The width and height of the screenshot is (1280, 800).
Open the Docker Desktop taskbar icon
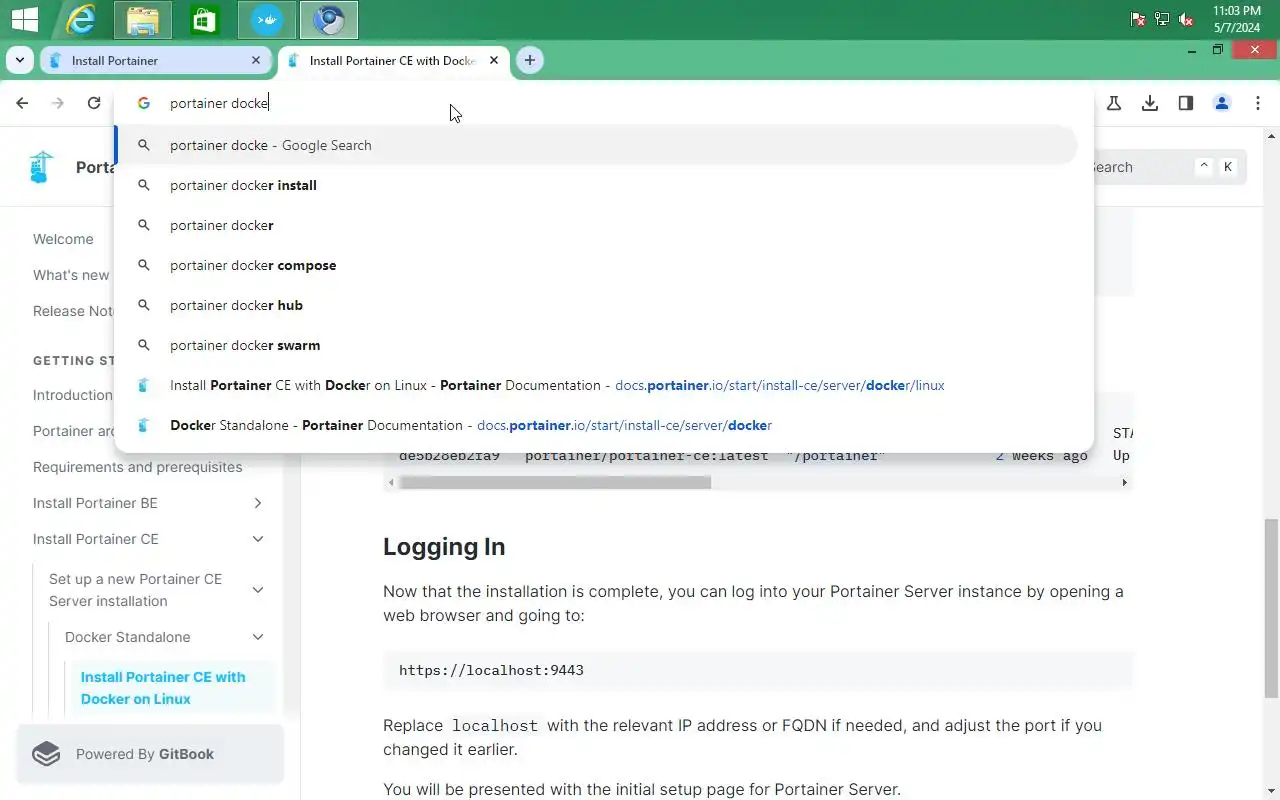click(267, 20)
